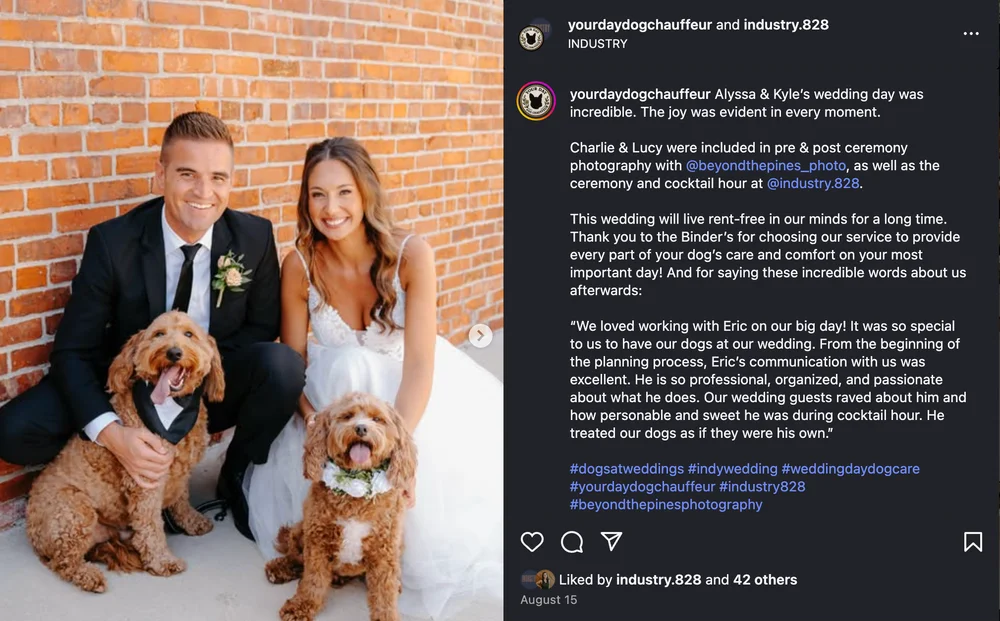Image resolution: width=1000 pixels, height=621 pixels.
Task: Click the #beyondthepinesphotography hashtag
Action: [x=665, y=504]
